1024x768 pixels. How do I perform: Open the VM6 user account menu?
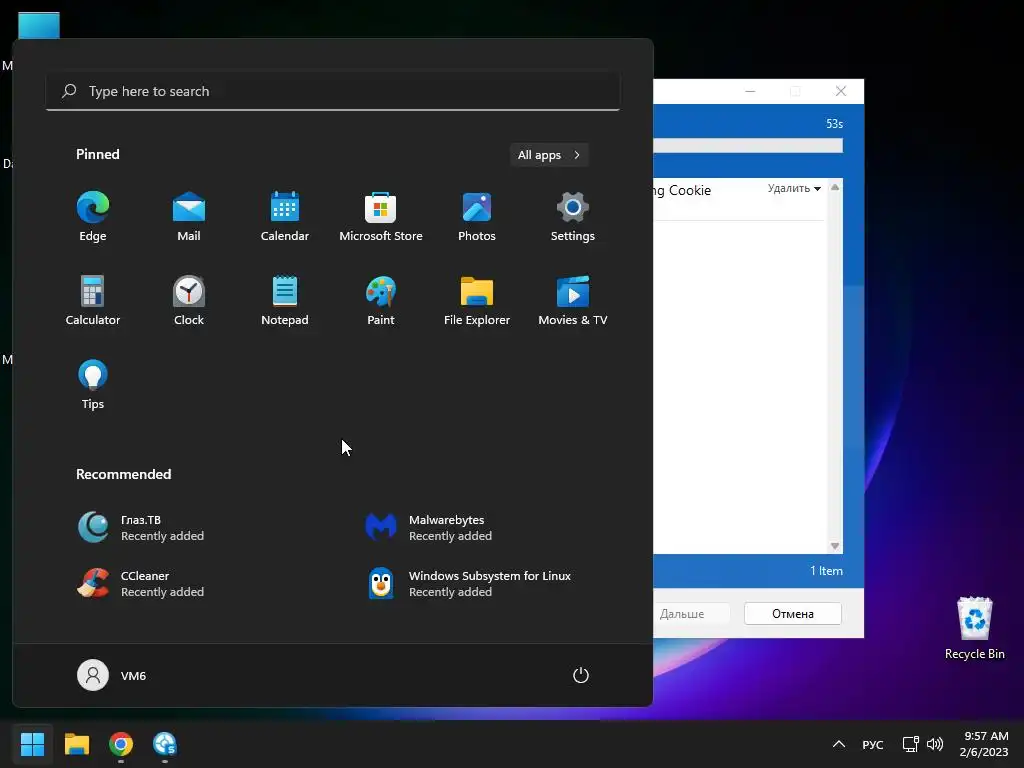[112, 675]
